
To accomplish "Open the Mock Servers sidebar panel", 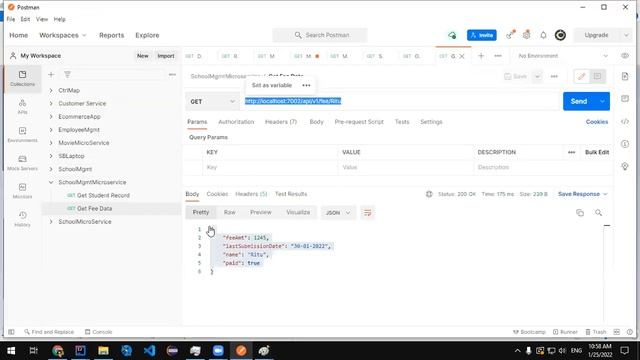I will (22, 163).
